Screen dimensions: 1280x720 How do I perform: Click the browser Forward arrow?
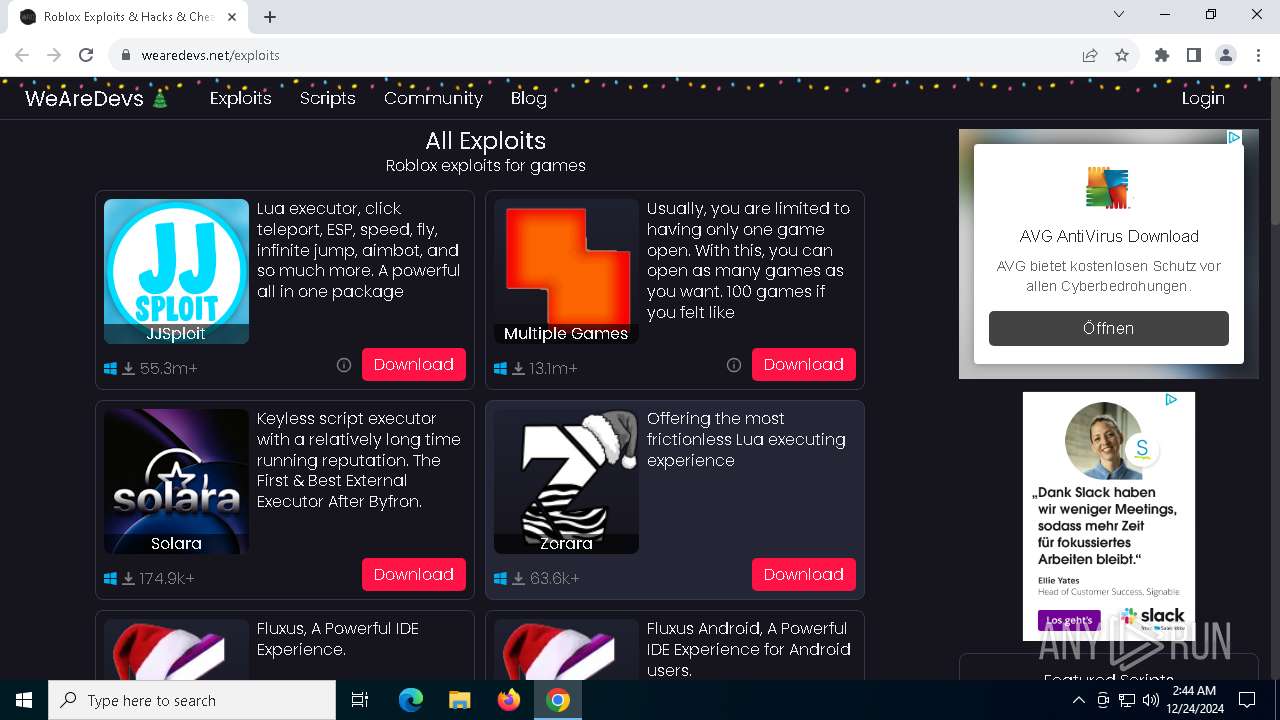pos(54,55)
